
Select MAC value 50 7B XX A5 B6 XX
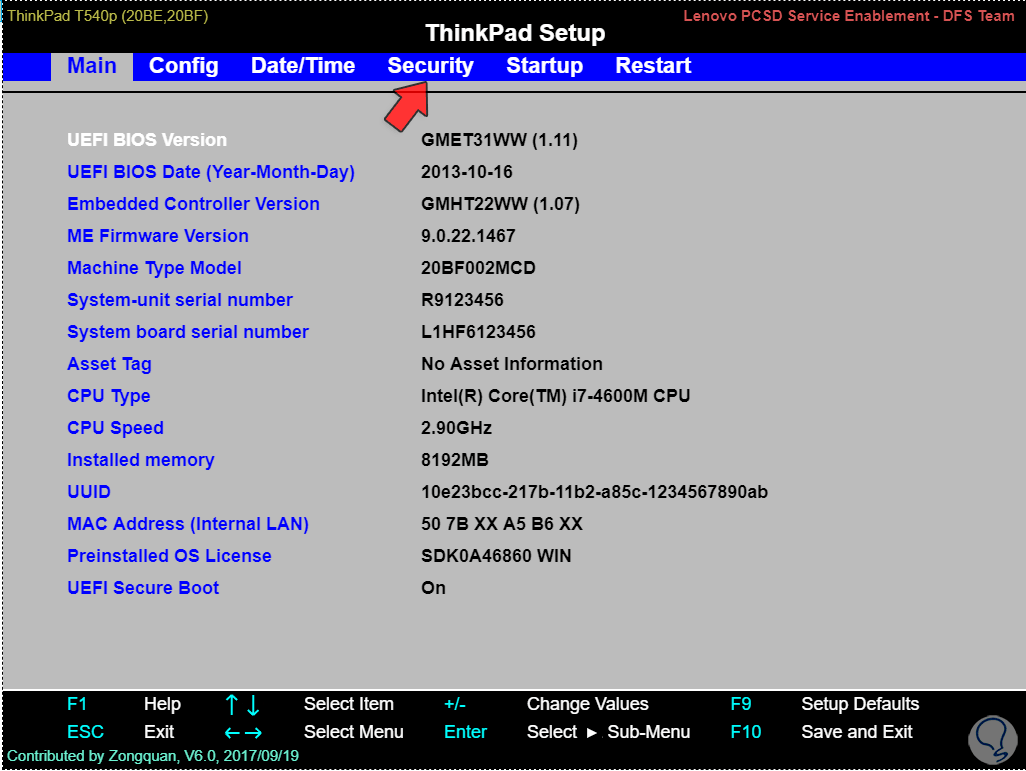(502, 524)
